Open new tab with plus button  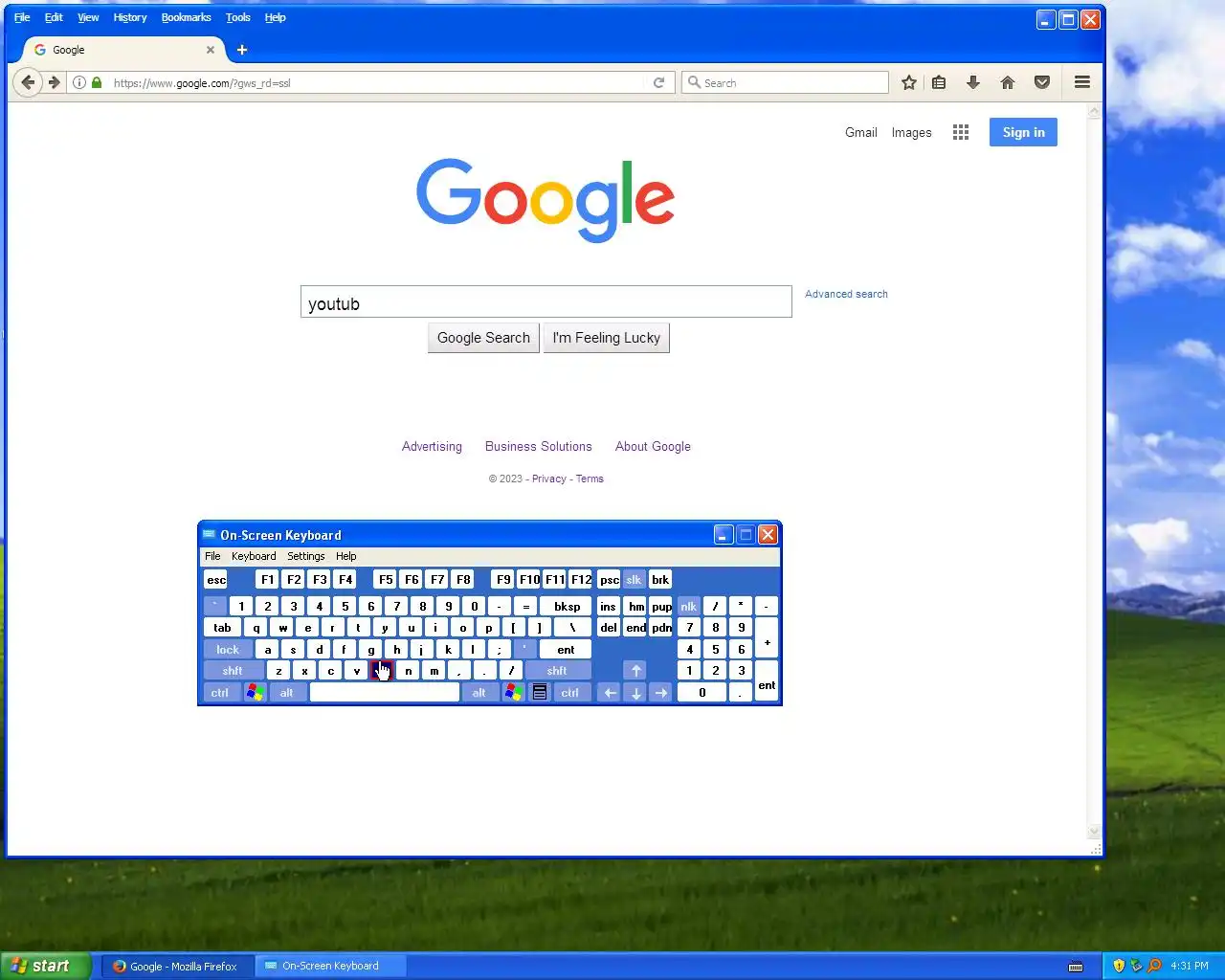pyautogui.click(x=242, y=50)
